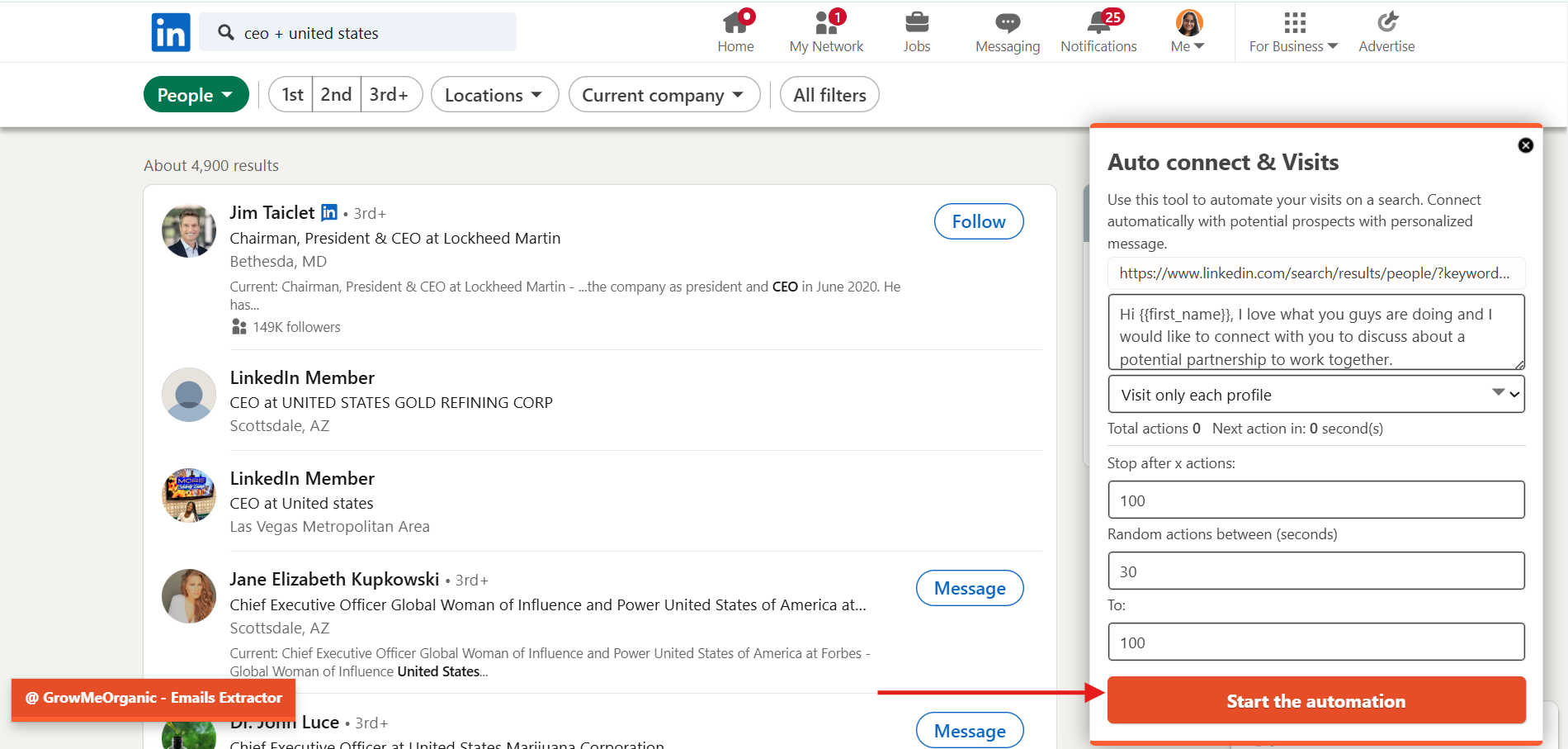Open All filters
This screenshot has width=1568, height=749.
tap(829, 95)
